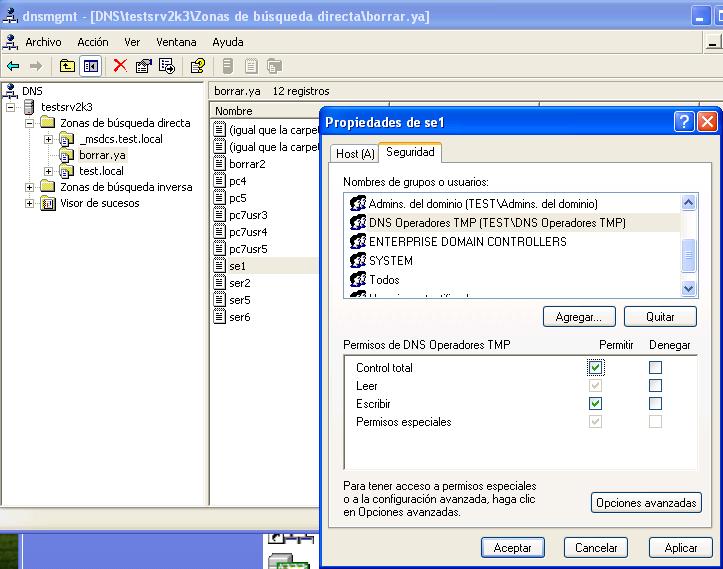
Task: Expand the Visor de sucesos node
Action: [x=30, y=203]
